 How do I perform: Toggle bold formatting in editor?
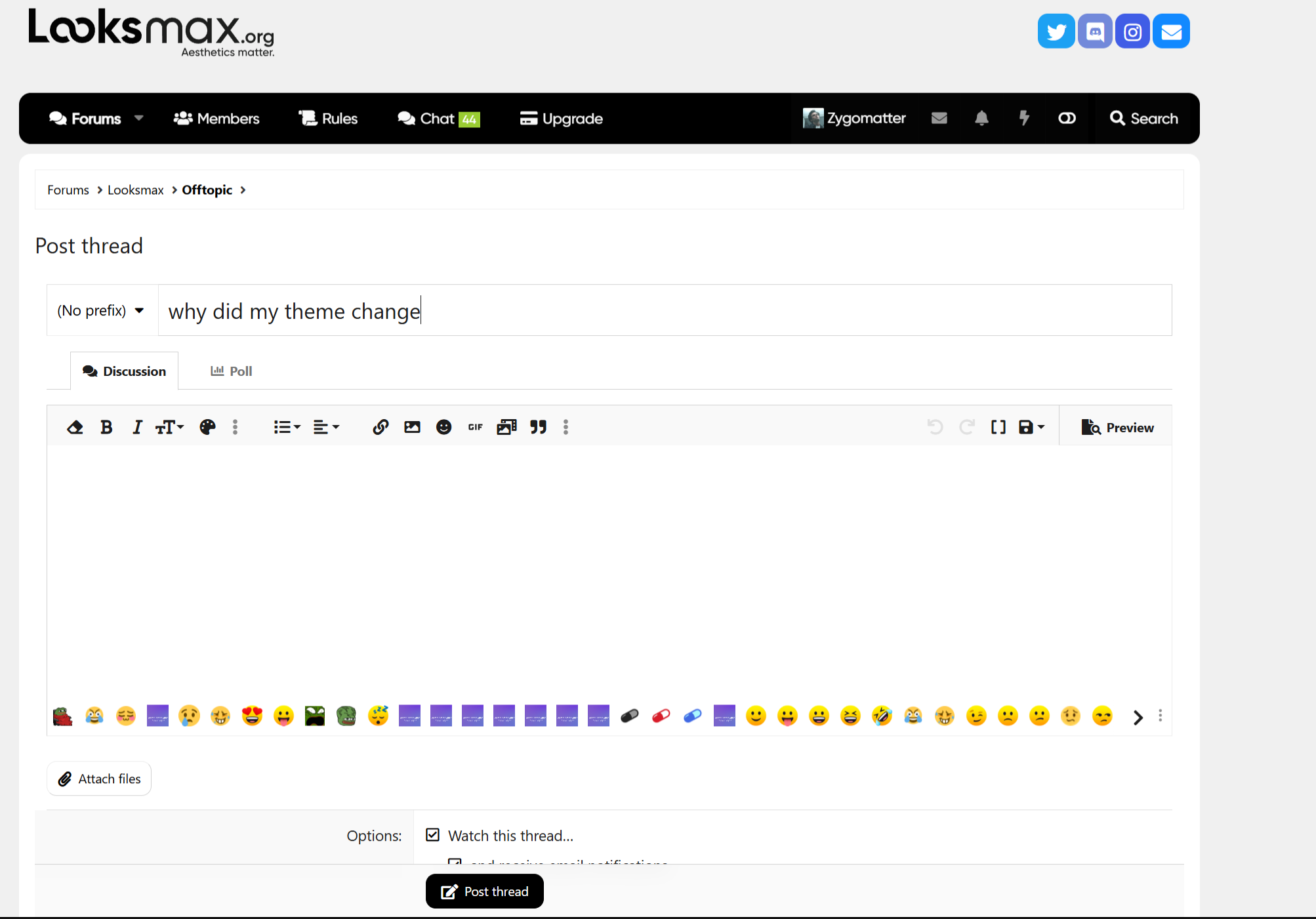[x=106, y=428]
